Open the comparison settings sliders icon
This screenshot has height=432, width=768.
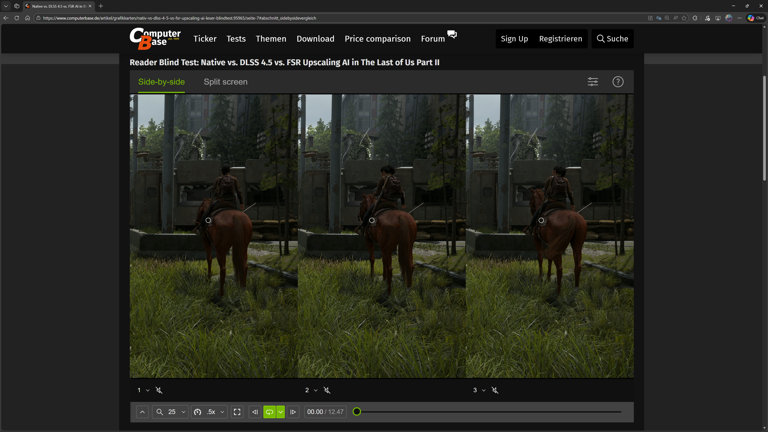(593, 82)
